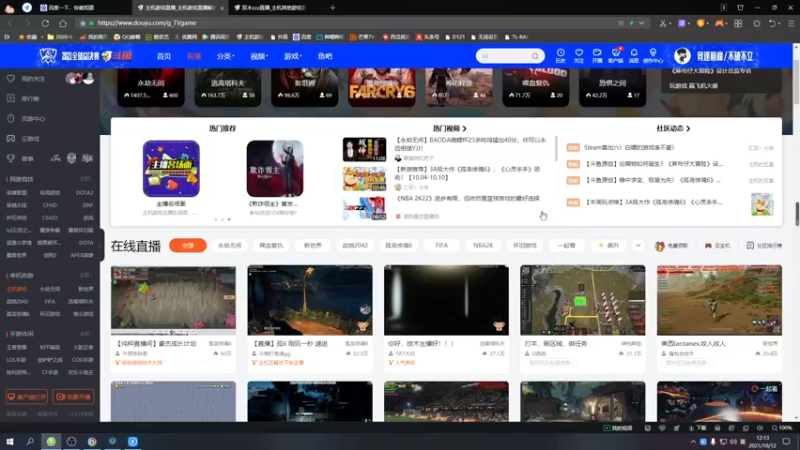Open 鱼吧 in the top navigation
The width and height of the screenshot is (800, 450).
coord(325,56)
